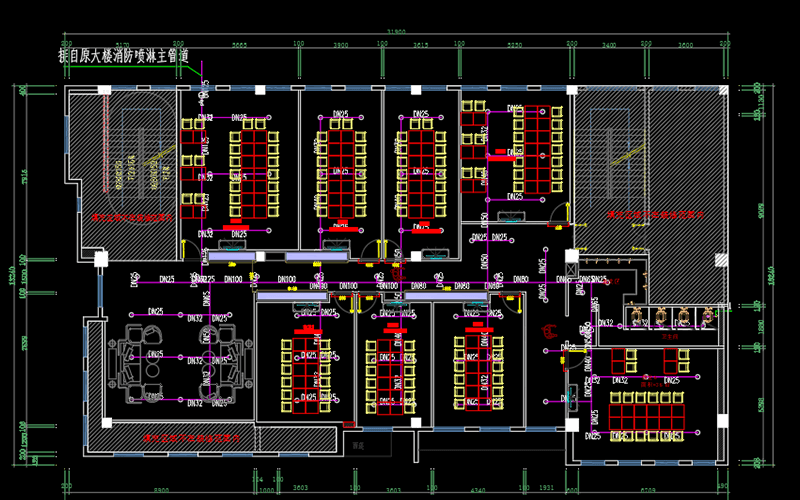The width and height of the screenshot is (800, 500).
Task: Select the large hatched area at top right
Action: pos(648,160)
